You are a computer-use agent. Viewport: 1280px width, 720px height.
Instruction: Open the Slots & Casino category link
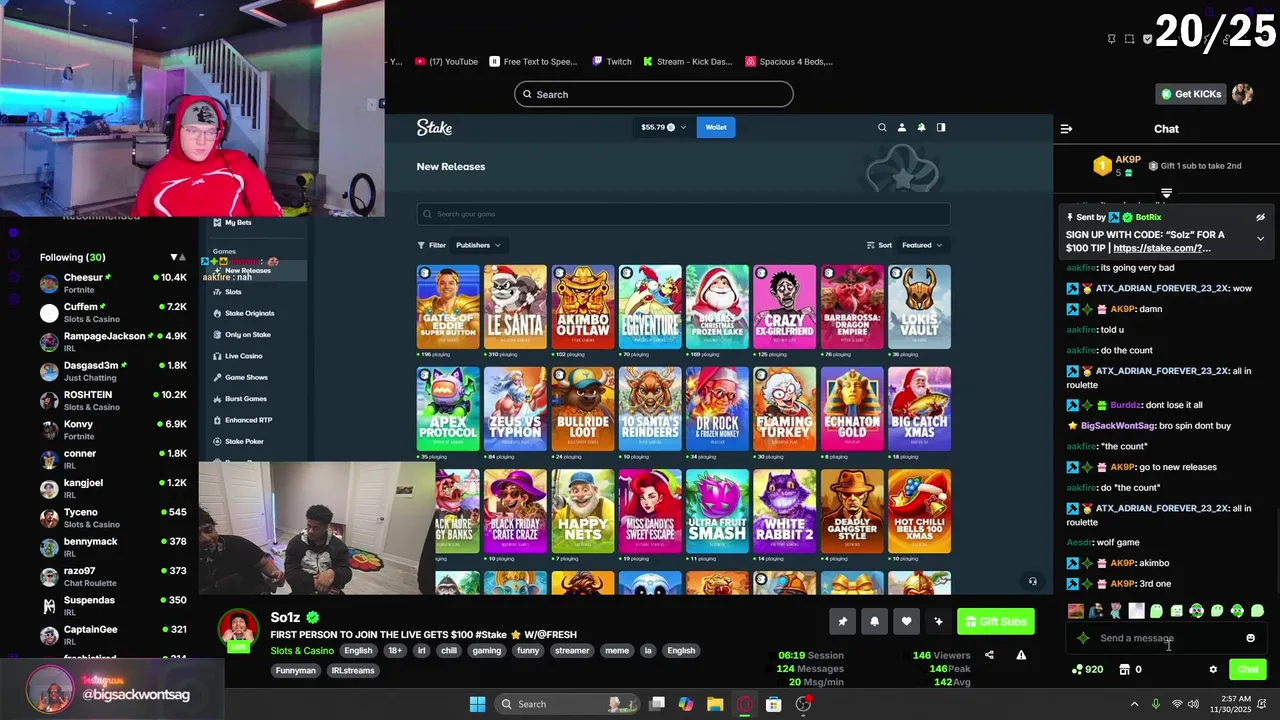(x=302, y=651)
